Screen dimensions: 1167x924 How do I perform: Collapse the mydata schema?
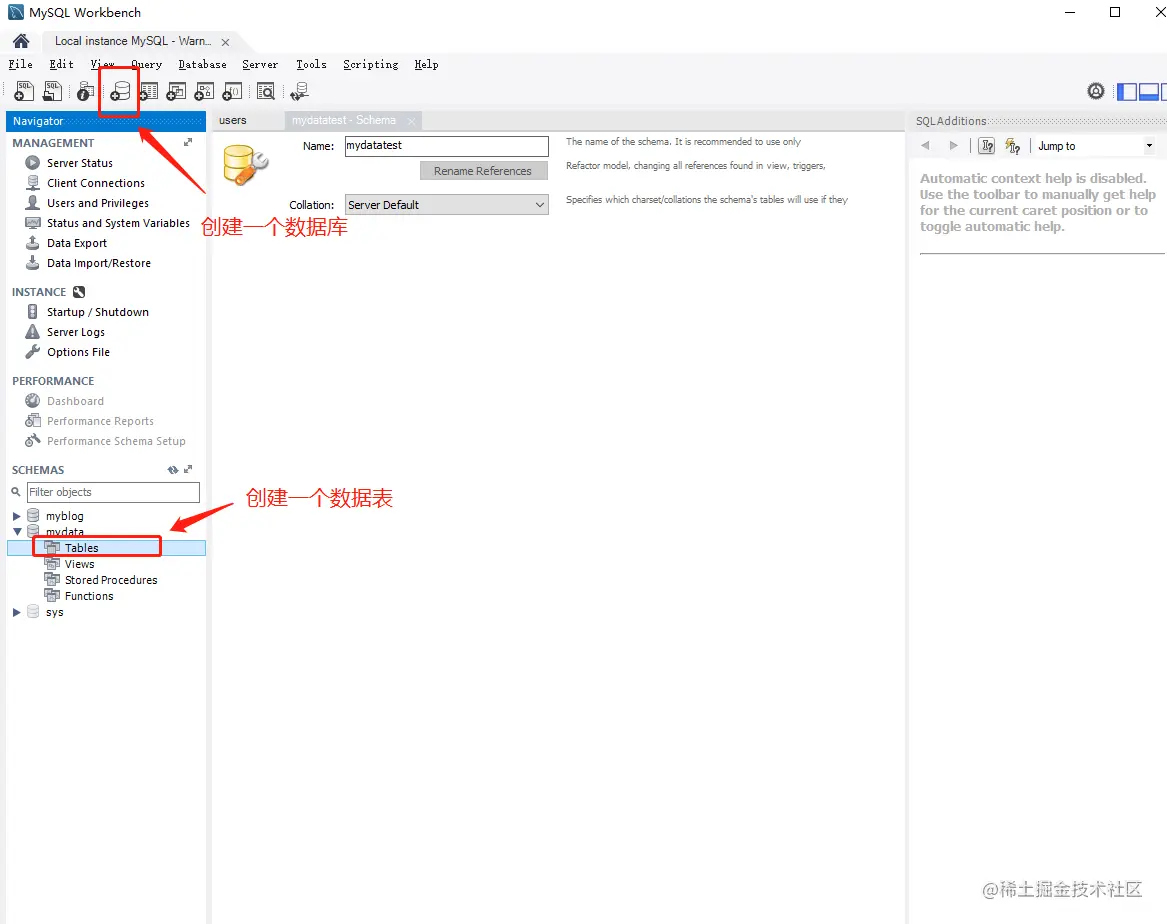click(x=16, y=532)
